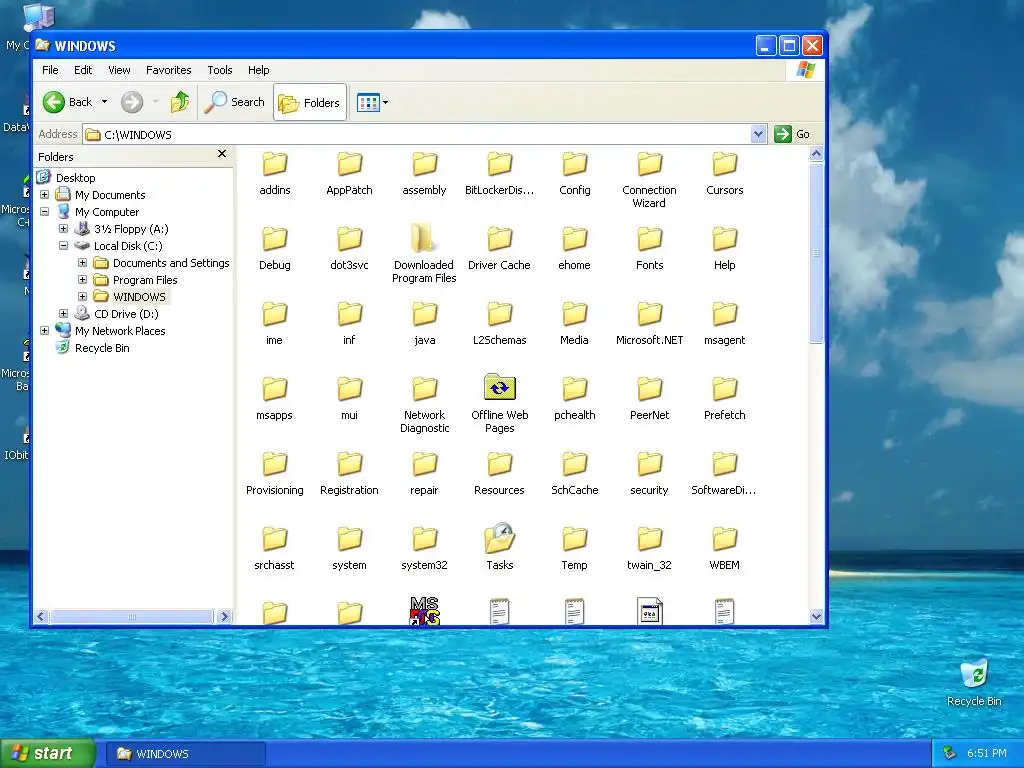
Task: Open the Address bar dropdown
Action: (x=758, y=134)
